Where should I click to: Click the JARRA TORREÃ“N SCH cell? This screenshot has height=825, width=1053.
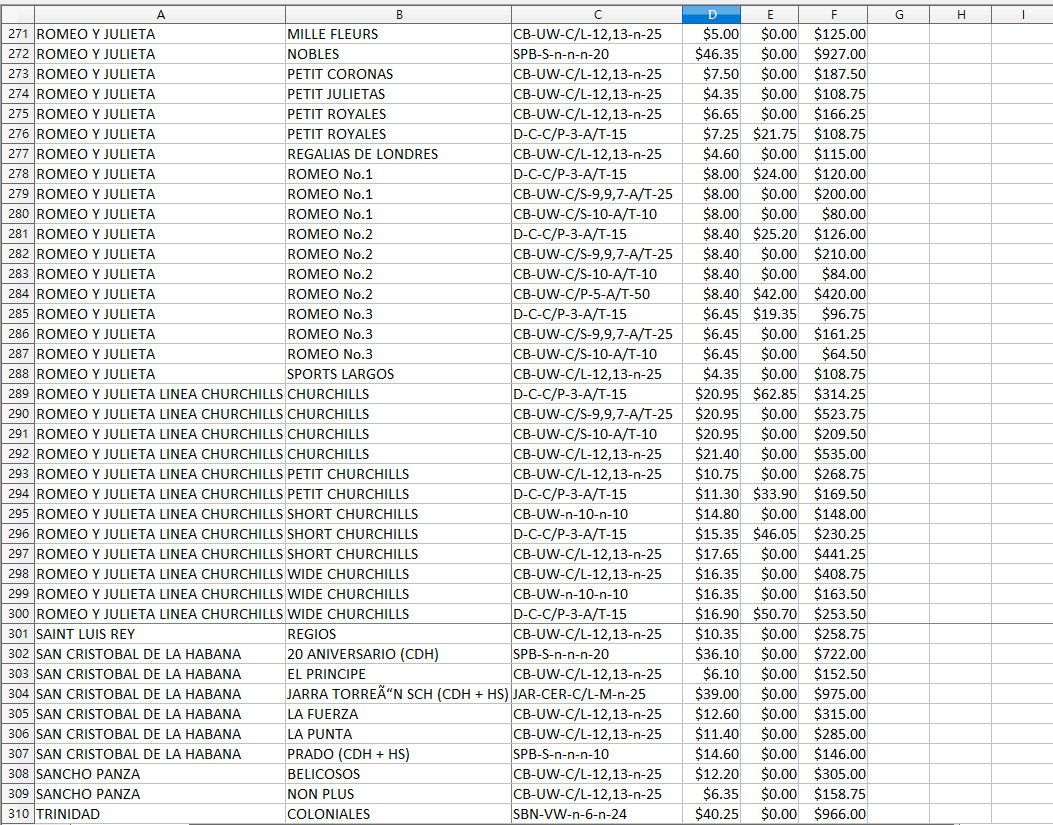click(398, 694)
